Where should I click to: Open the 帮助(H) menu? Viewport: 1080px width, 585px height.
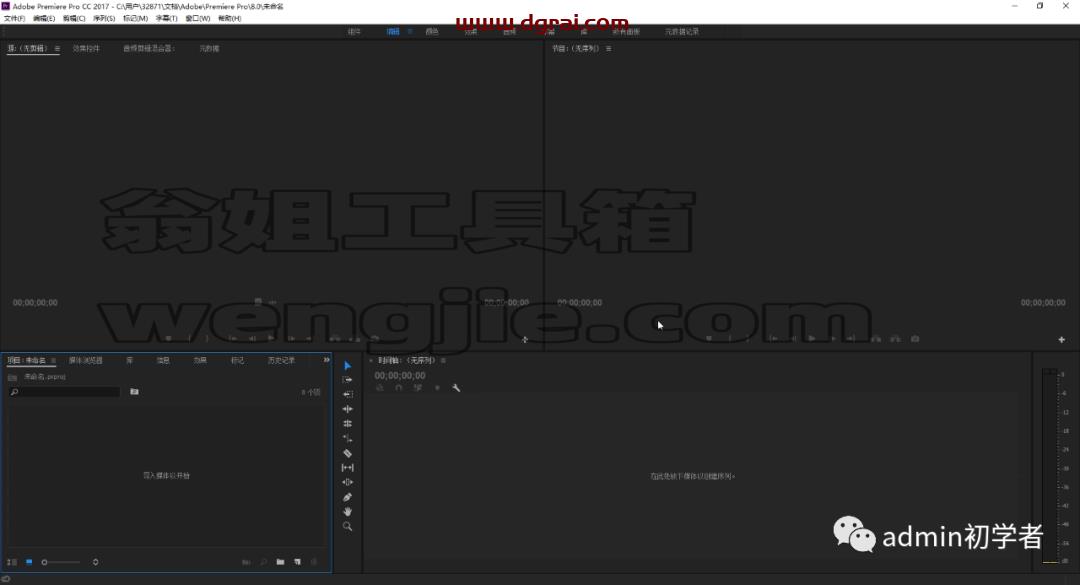pyautogui.click(x=229, y=19)
